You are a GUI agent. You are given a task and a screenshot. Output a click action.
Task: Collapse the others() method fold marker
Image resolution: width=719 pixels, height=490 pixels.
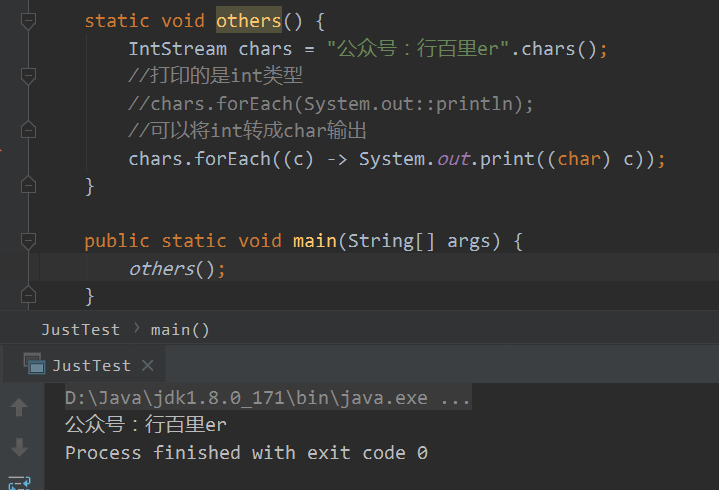click(x=28, y=21)
